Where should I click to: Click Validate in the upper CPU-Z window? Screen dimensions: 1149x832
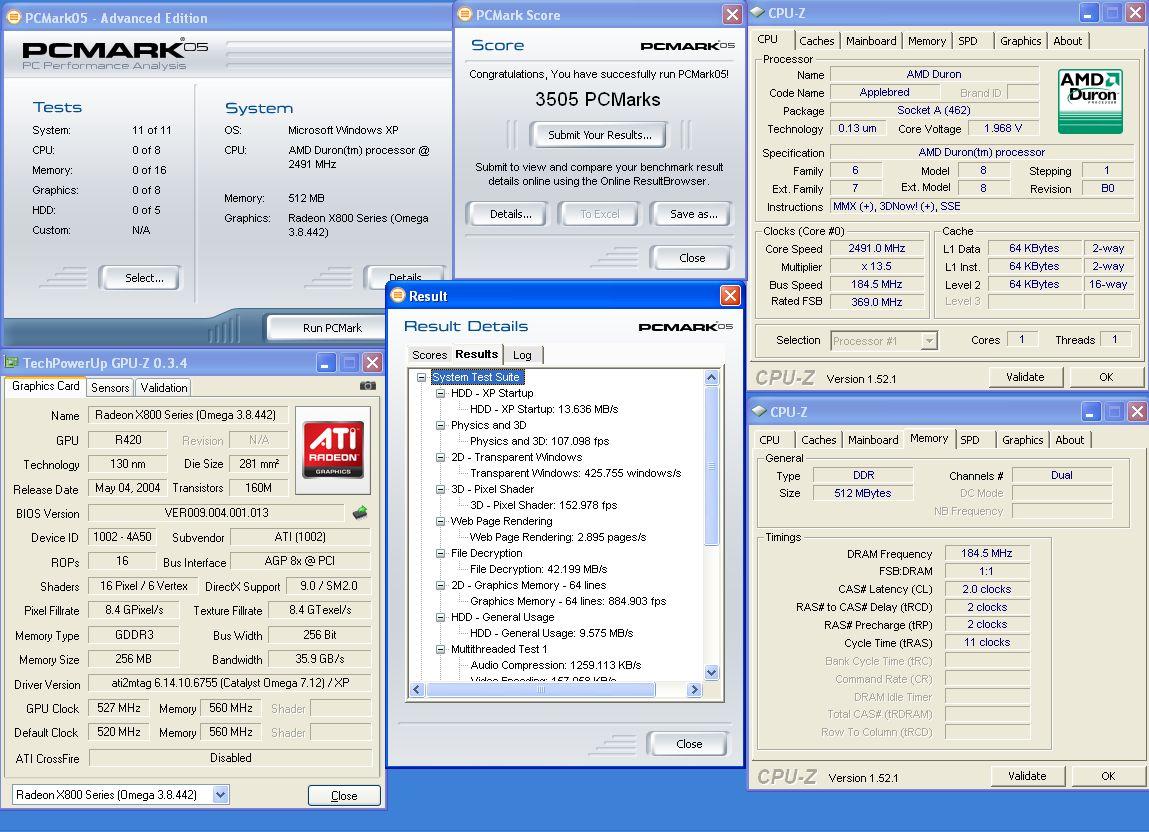click(1024, 377)
